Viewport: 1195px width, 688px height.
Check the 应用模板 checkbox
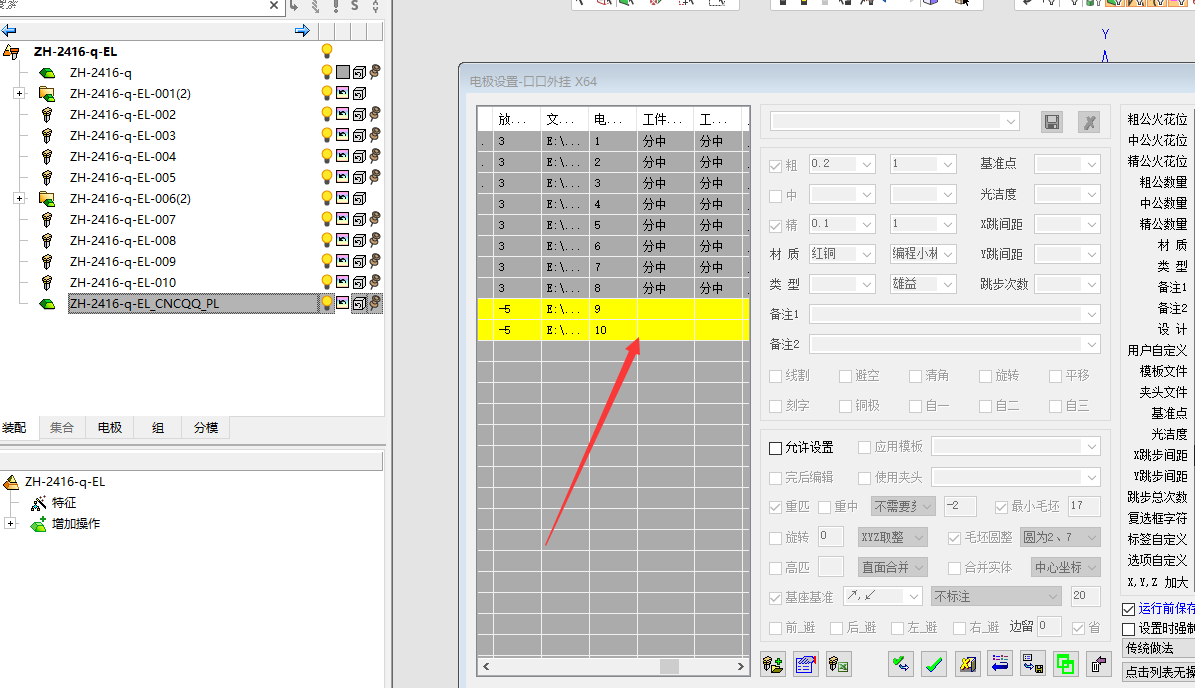[x=864, y=447]
